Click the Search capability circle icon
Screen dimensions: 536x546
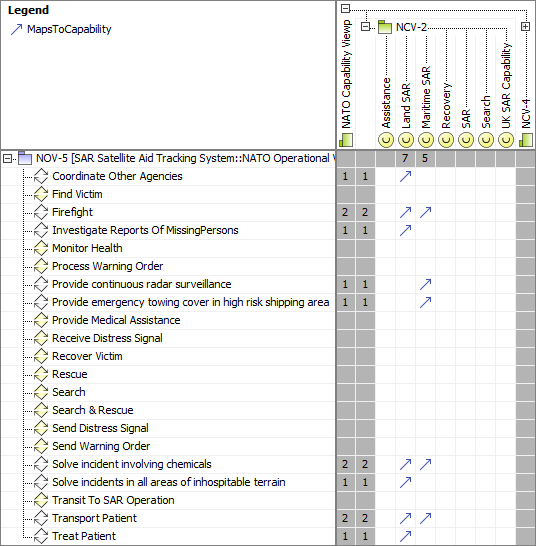[486, 140]
